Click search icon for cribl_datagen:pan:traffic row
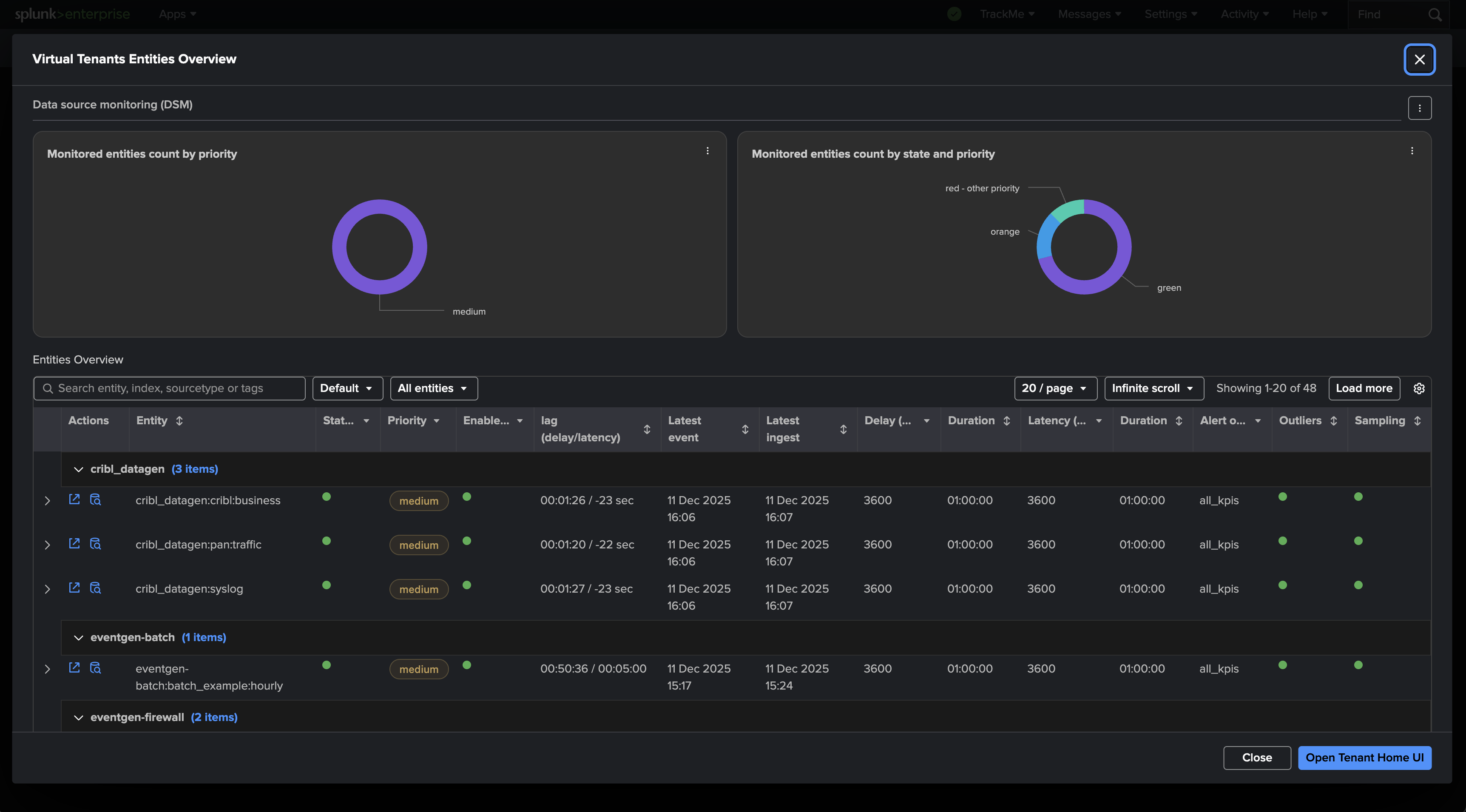 pos(96,543)
